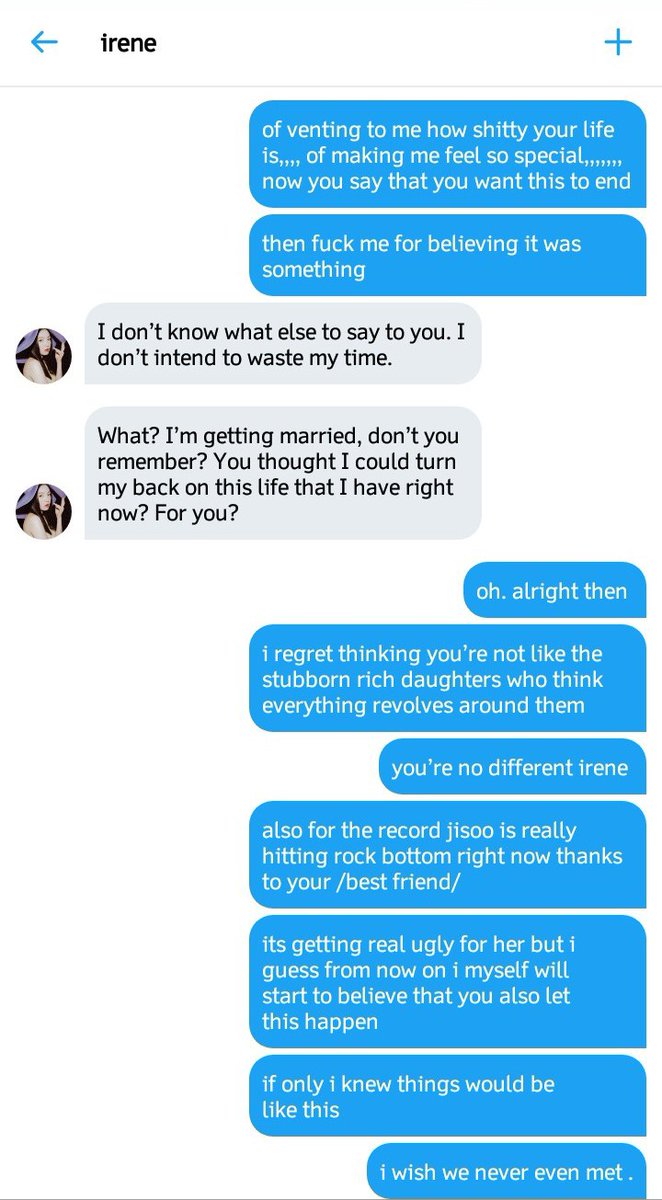This screenshot has height=1200, width=662.
Task: Open avatar beside "I'm getting married" message
Action: [x=44, y=511]
